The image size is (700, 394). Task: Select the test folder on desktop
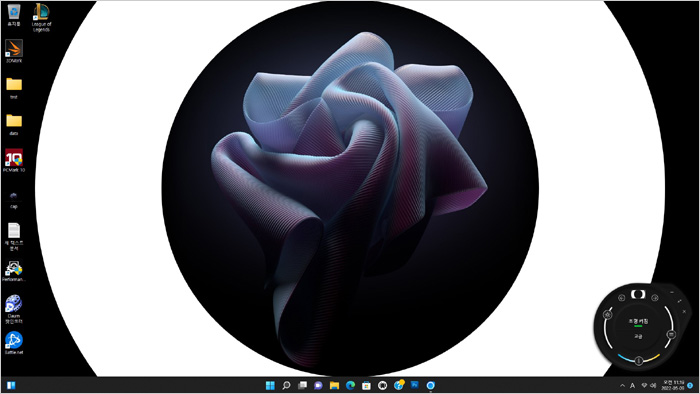pyautogui.click(x=14, y=87)
